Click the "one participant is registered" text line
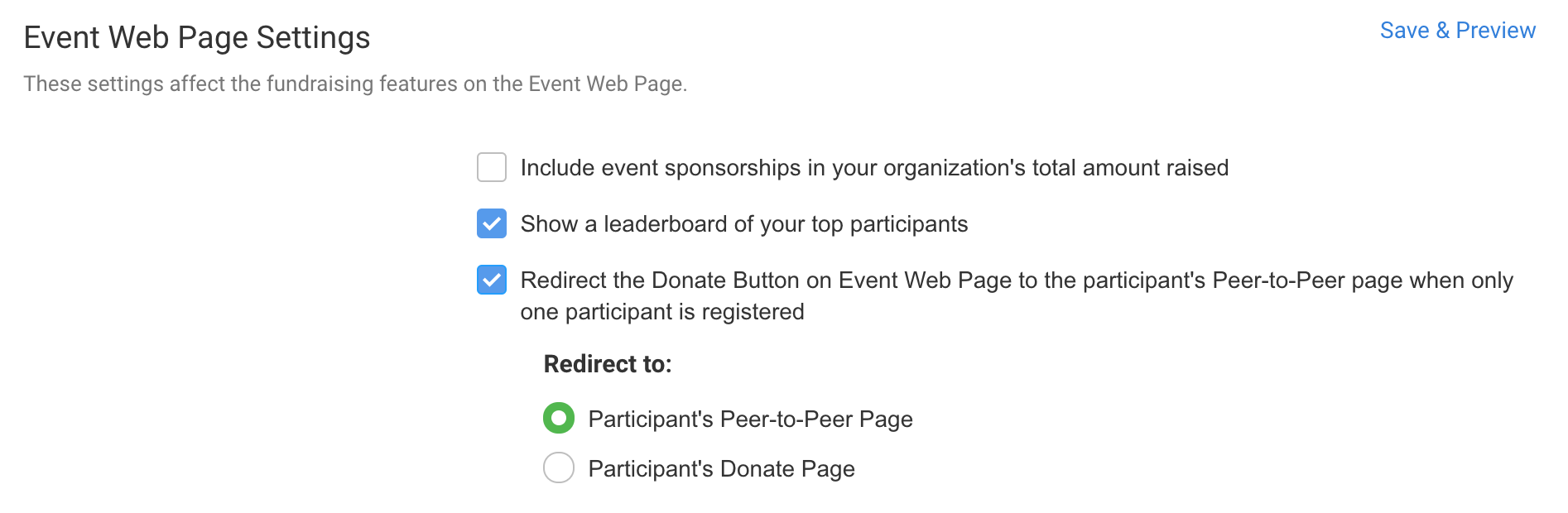1568x513 pixels. [661, 312]
